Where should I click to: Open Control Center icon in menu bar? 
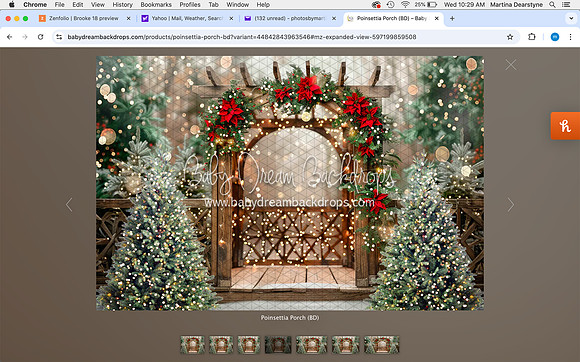click(566, 4)
